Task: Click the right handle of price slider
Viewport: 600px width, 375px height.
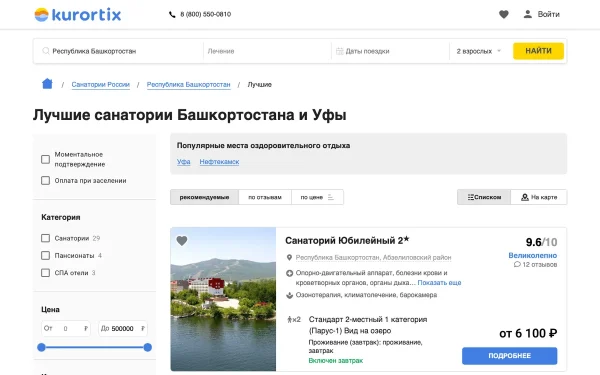Action: coord(148,347)
